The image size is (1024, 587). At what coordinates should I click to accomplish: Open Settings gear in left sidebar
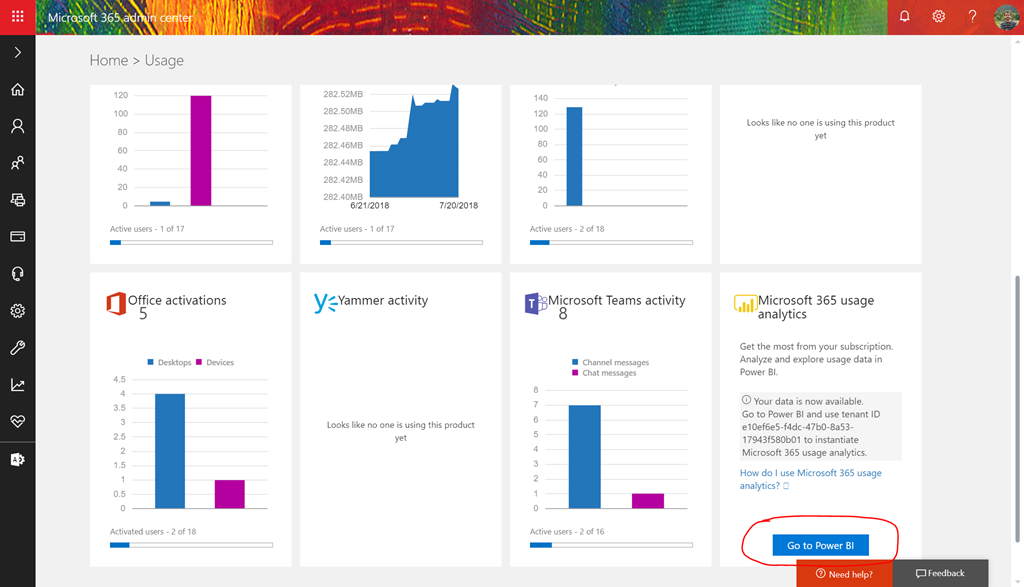tap(18, 311)
